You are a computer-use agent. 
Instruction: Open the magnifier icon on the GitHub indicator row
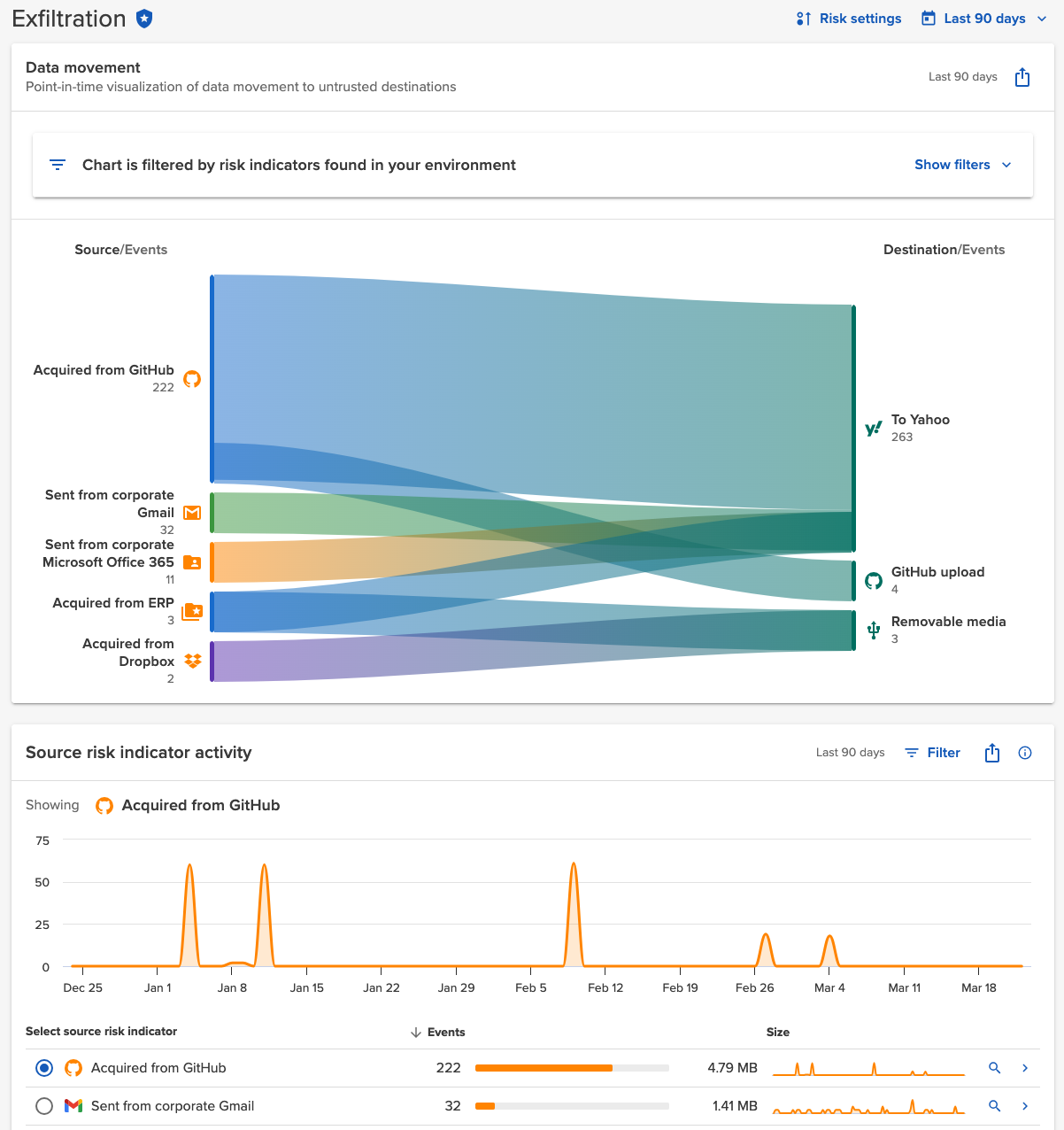[x=994, y=1068]
